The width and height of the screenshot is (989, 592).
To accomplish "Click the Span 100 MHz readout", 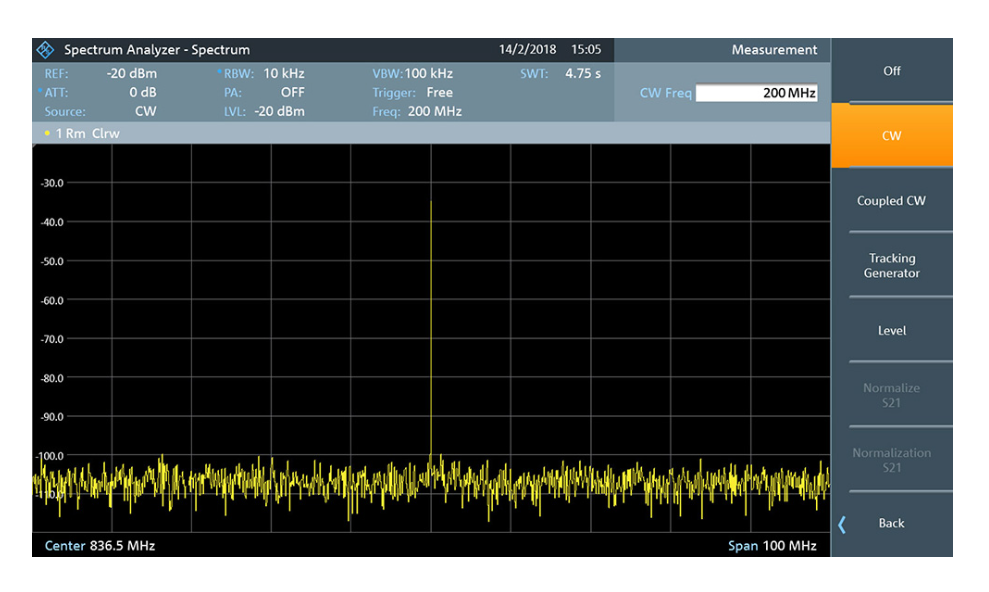I will [x=772, y=545].
